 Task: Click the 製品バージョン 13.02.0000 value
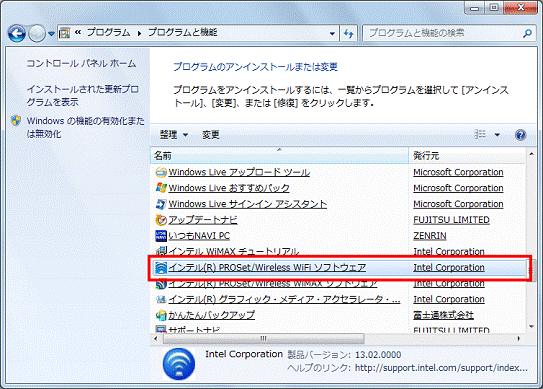point(378,355)
